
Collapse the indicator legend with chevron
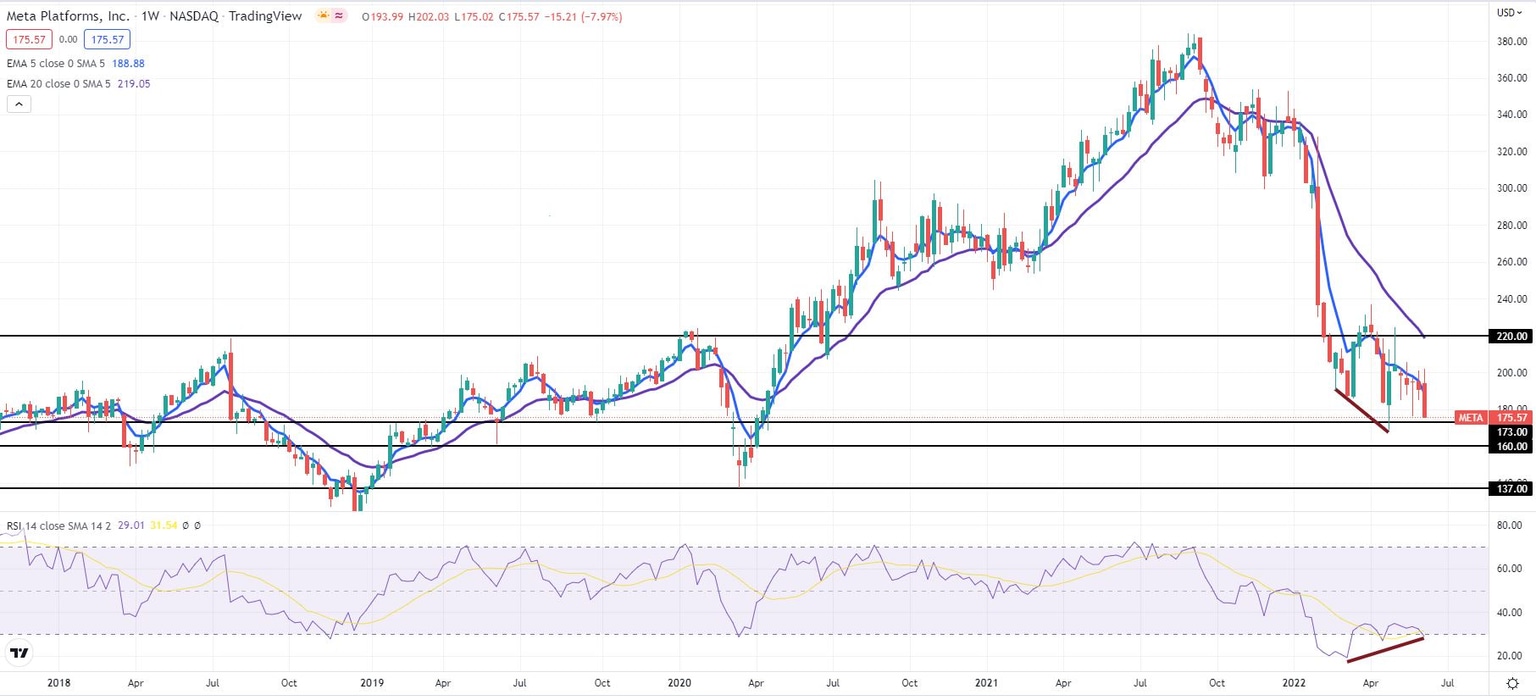point(18,103)
